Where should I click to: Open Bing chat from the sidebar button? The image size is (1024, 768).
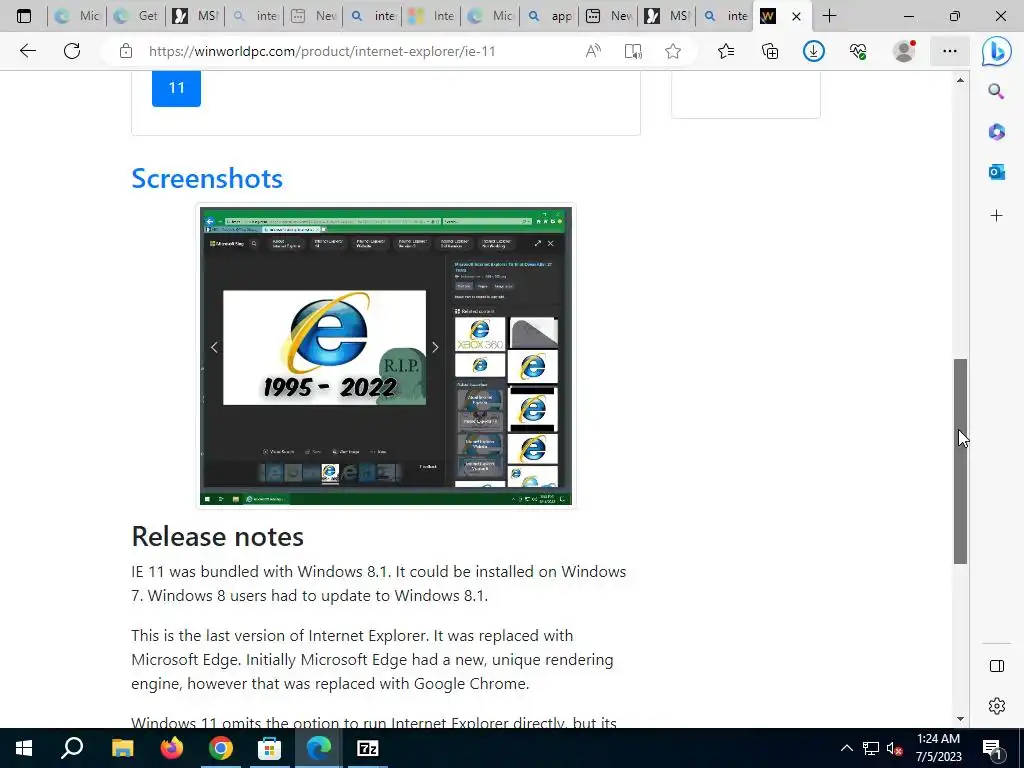point(997,52)
